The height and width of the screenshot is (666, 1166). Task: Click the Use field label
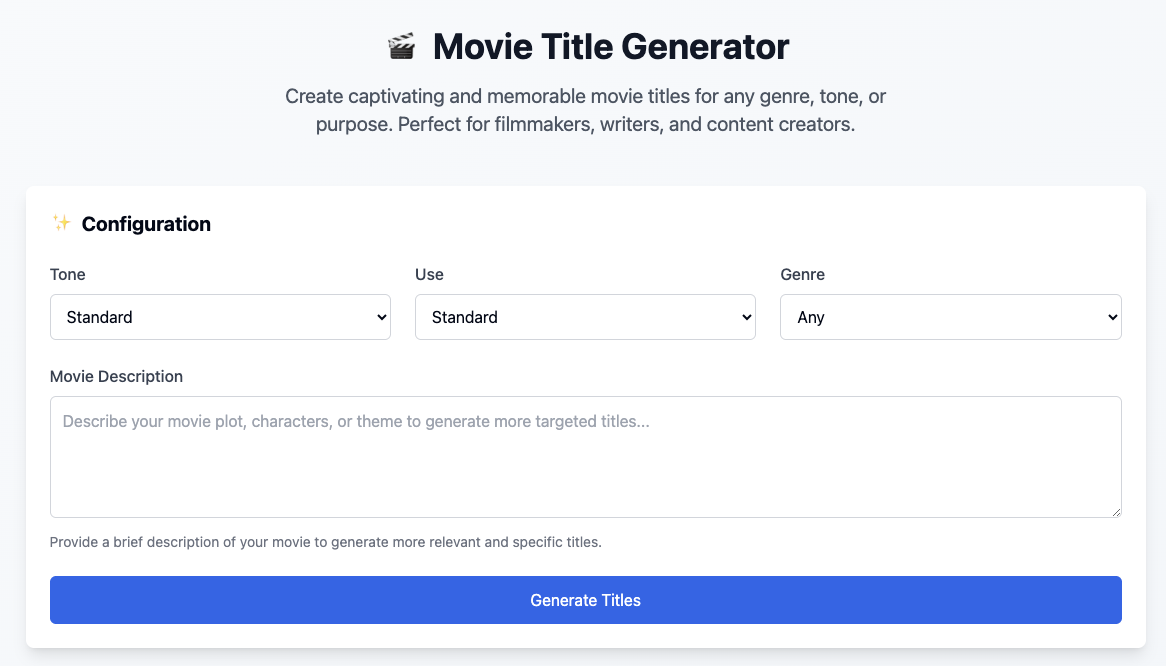tap(428, 274)
